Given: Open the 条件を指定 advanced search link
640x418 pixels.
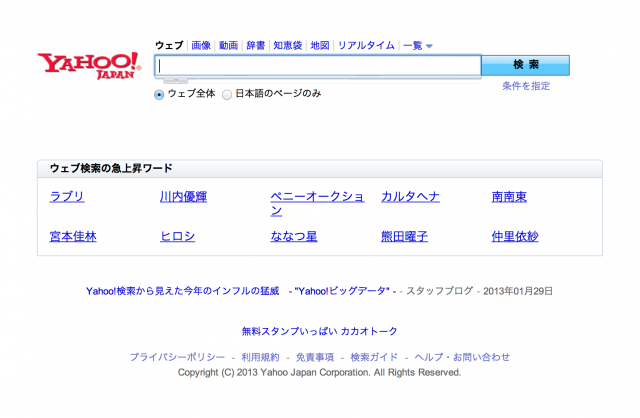Looking at the screenshot, I should point(526,86).
